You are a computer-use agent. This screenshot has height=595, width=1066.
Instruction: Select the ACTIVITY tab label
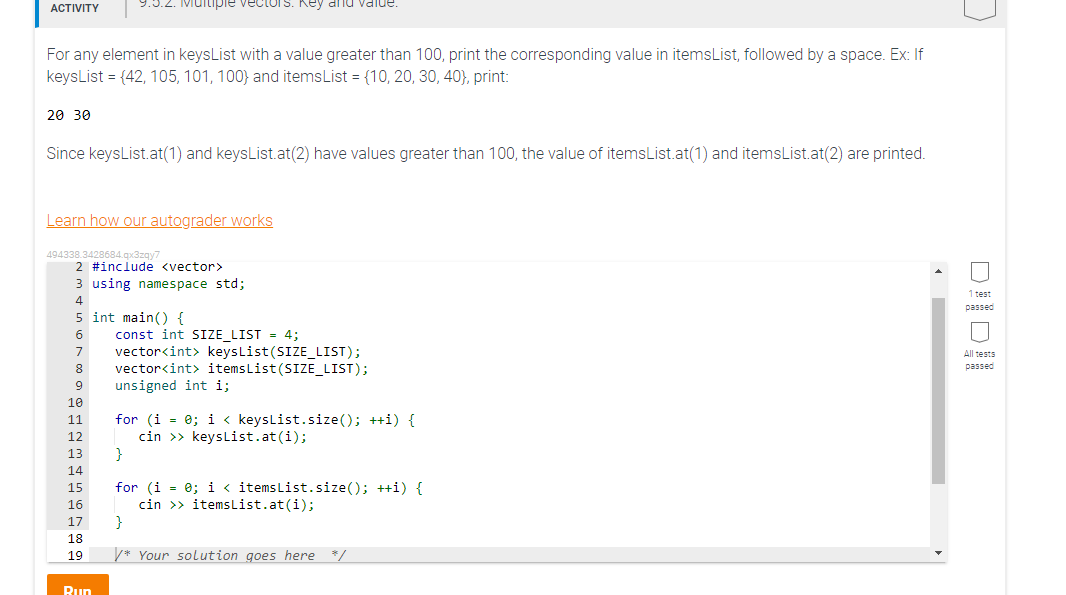pyautogui.click(x=74, y=8)
